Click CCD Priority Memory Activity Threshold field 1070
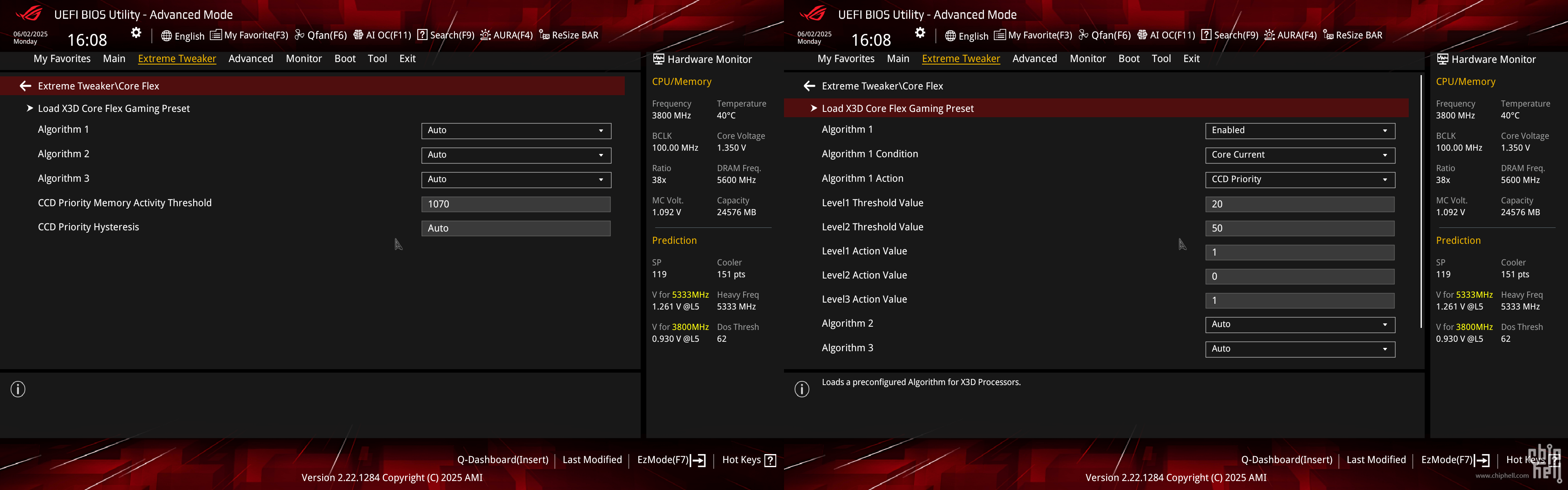1568x490 pixels. [516, 204]
